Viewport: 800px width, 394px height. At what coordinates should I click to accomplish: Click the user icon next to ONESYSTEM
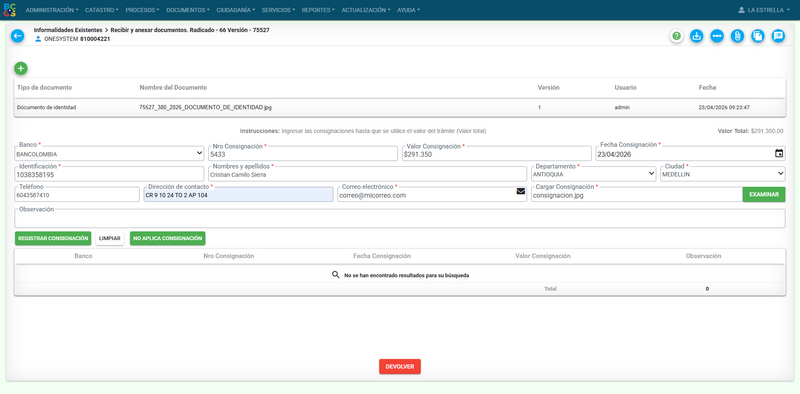[x=38, y=39]
